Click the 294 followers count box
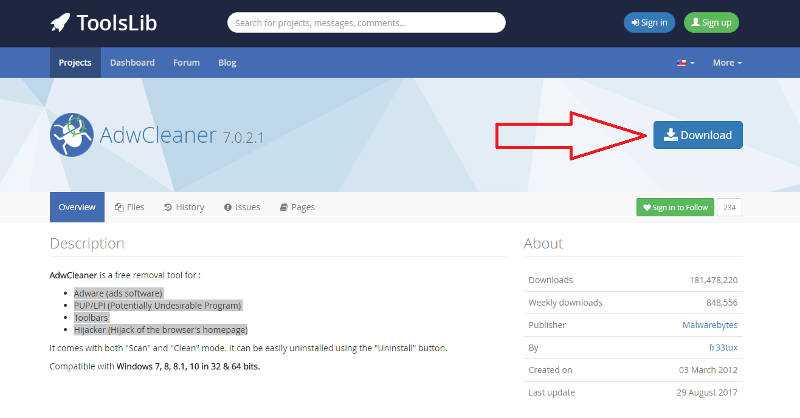The width and height of the screenshot is (800, 418). pos(730,207)
